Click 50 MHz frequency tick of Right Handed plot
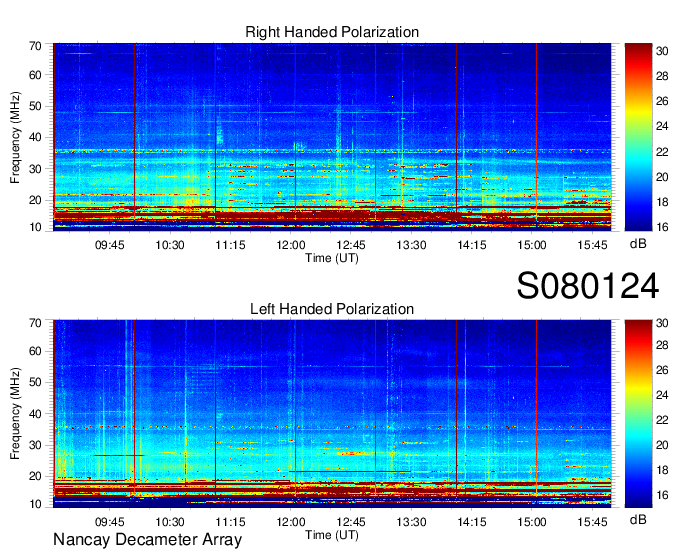This screenshot has width=680, height=552. pyautogui.click(x=35, y=106)
